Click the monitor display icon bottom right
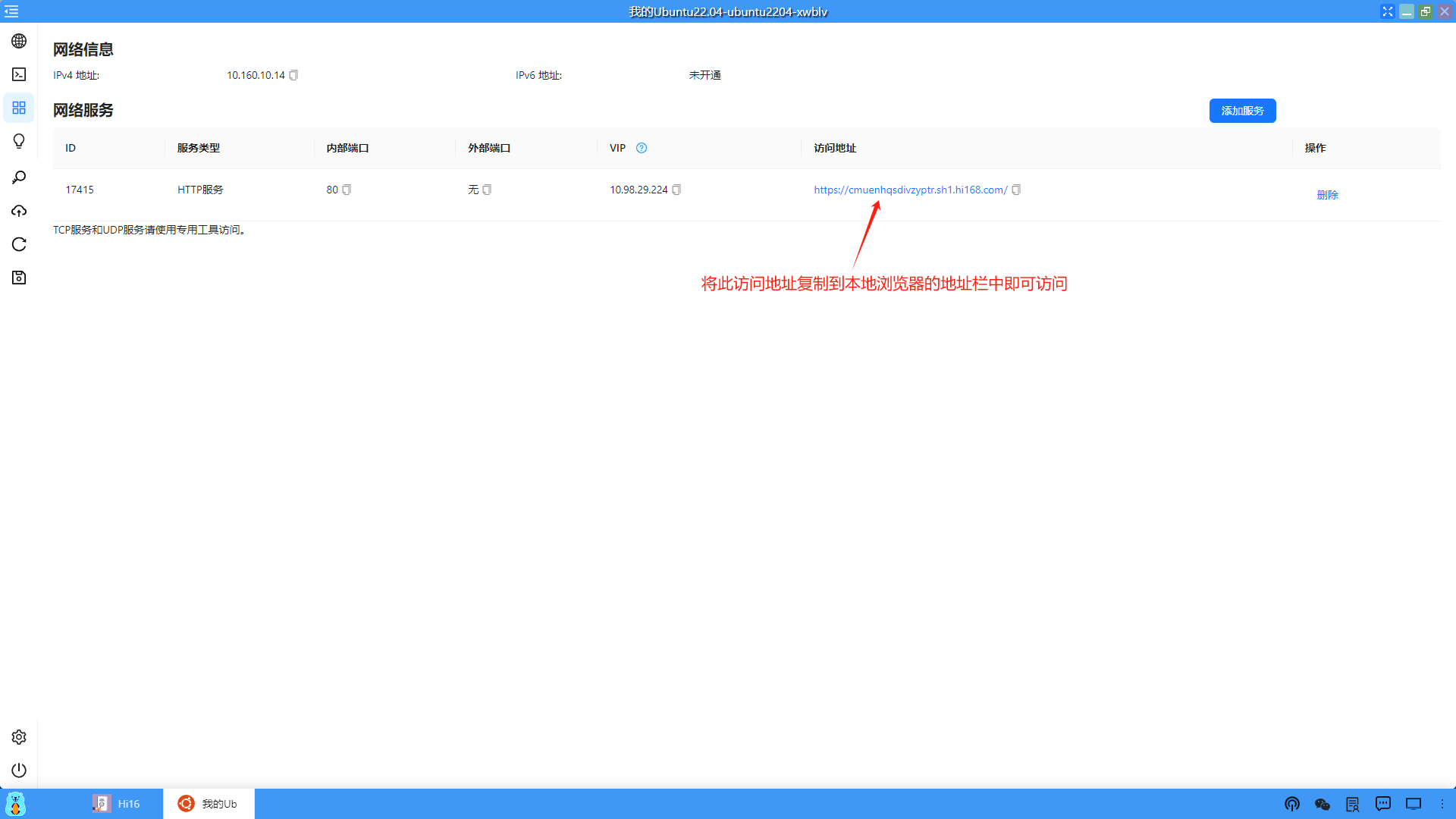Viewport: 1456px width, 819px height. click(x=1413, y=804)
